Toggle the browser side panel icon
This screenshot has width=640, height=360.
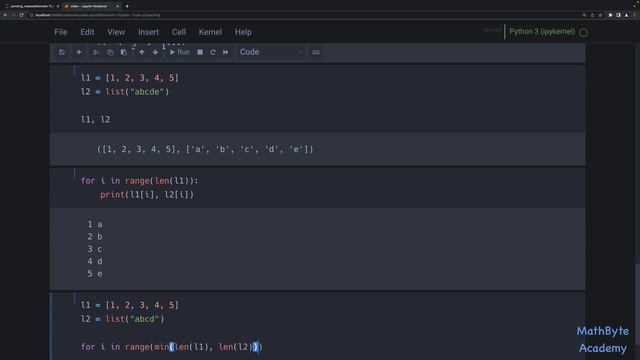point(618,15)
